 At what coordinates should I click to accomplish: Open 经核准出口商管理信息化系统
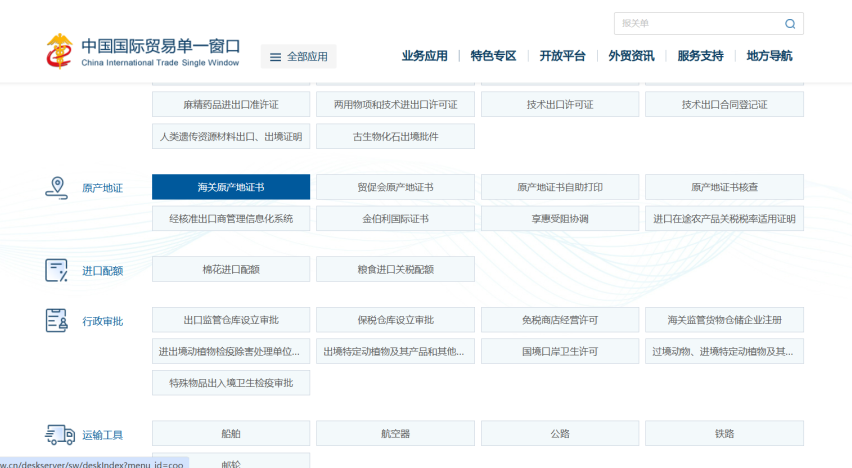pos(231,219)
